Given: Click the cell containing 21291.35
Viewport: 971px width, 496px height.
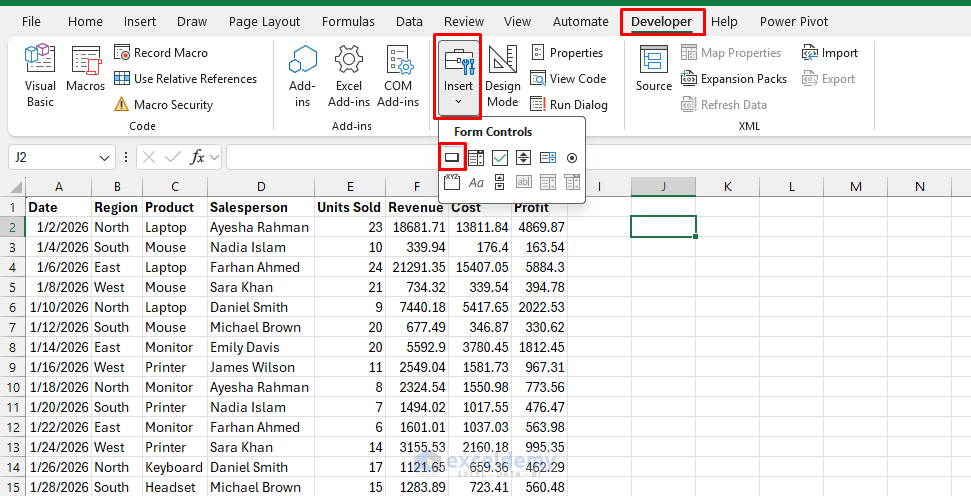Looking at the screenshot, I should pyautogui.click(x=416, y=268).
